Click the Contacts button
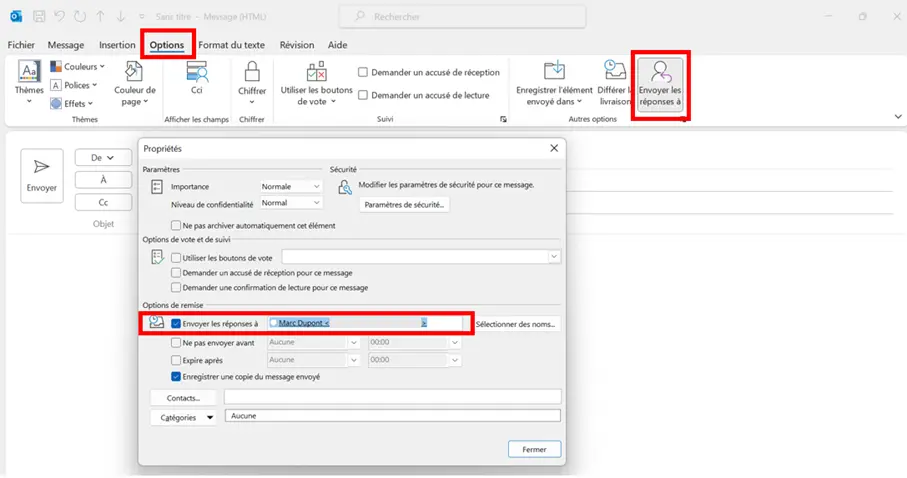Screen dimensions: 907x478 coord(183,398)
